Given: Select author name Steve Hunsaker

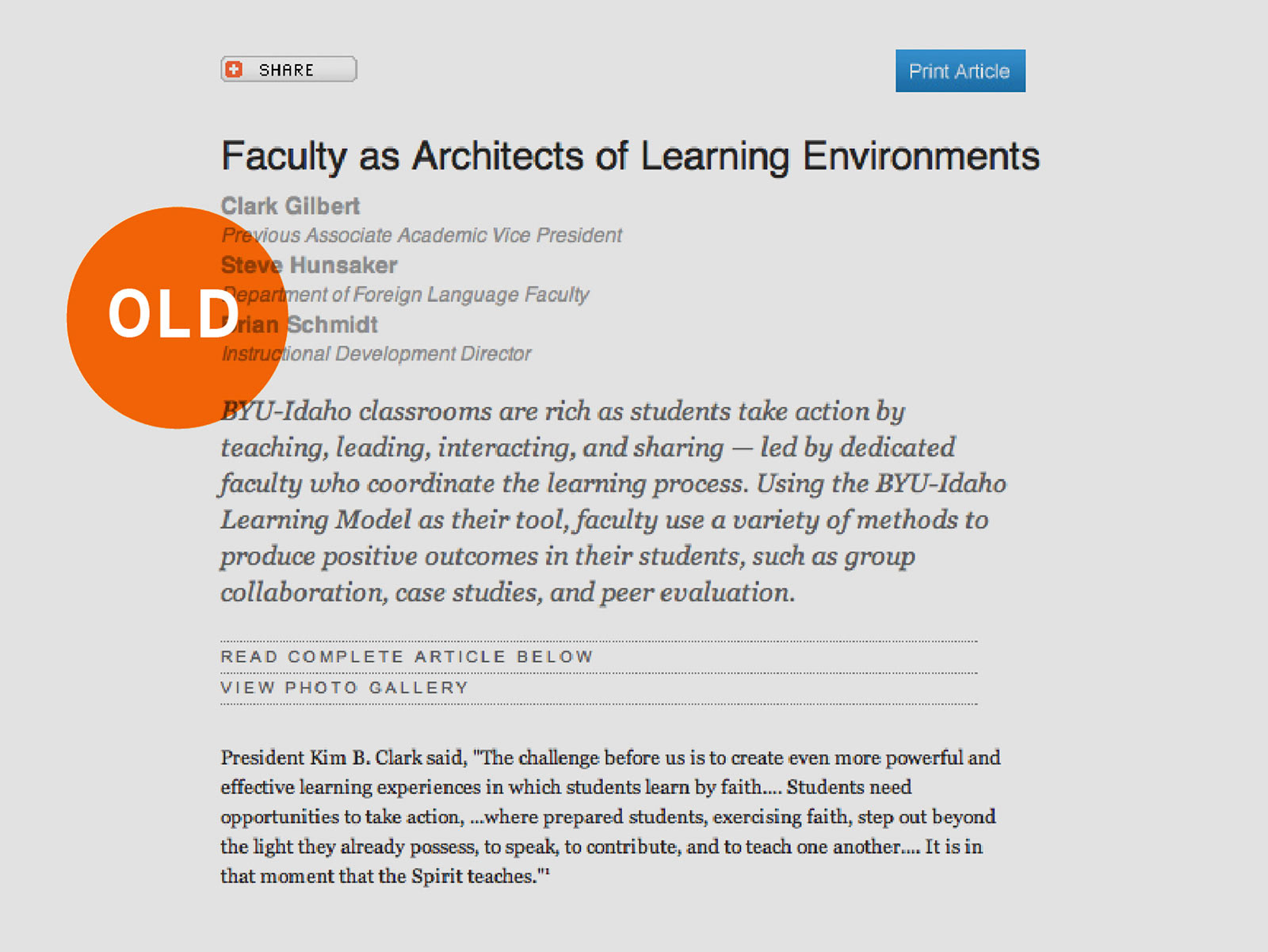Looking at the screenshot, I should [x=309, y=265].
